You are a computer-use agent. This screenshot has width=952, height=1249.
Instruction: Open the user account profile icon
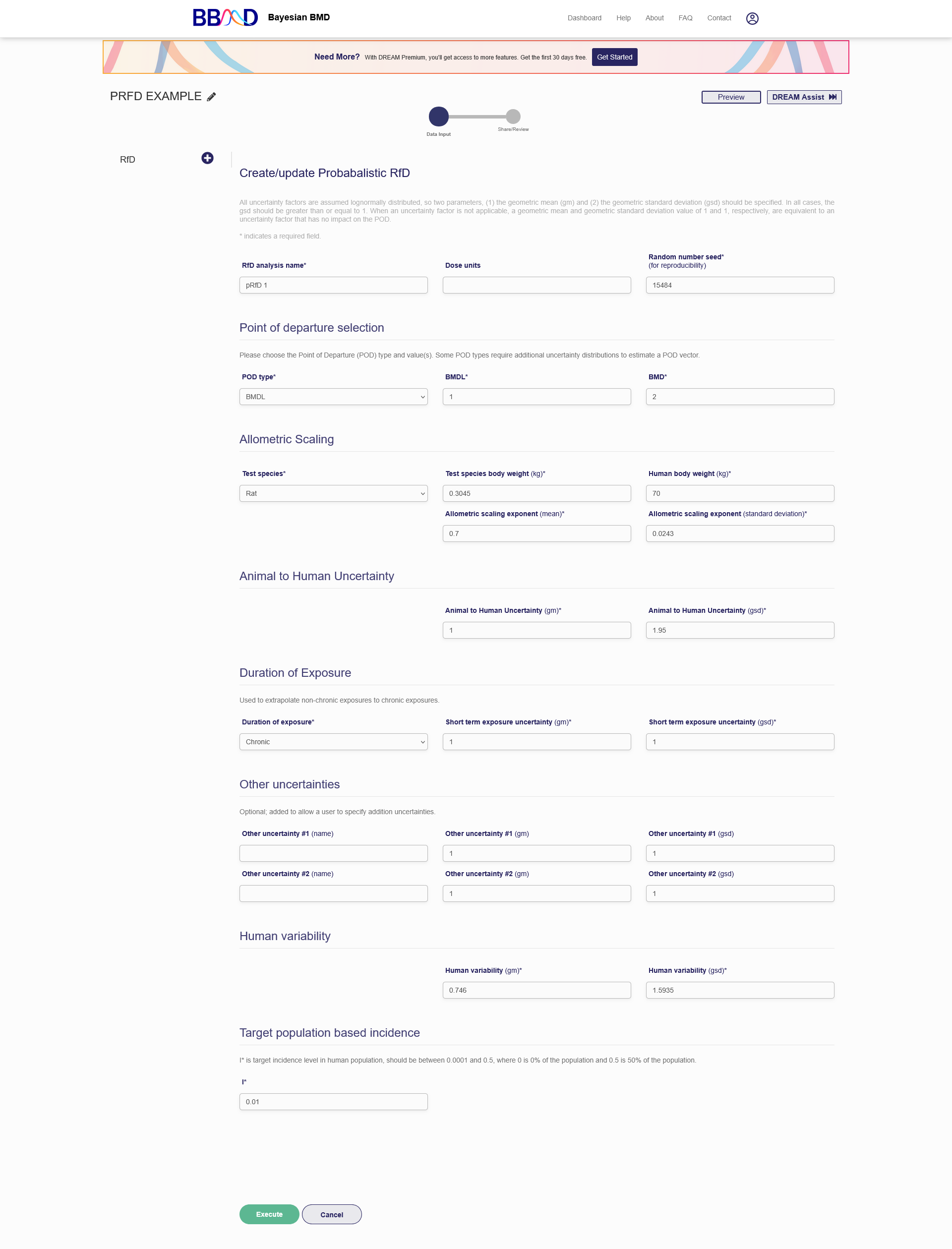[x=752, y=19]
